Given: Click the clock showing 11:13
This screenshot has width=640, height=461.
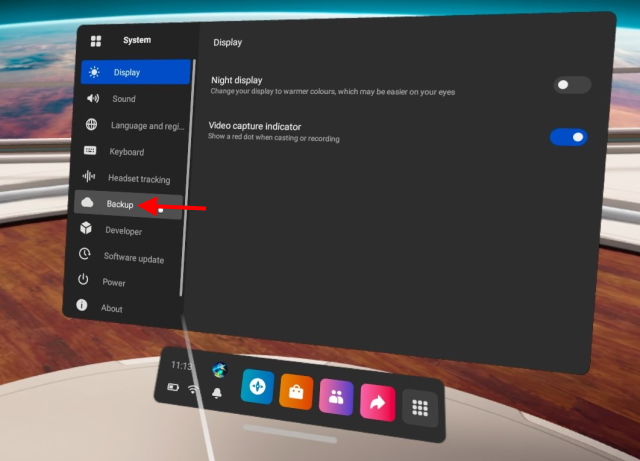Looking at the screenshot, I should point(181,365).
